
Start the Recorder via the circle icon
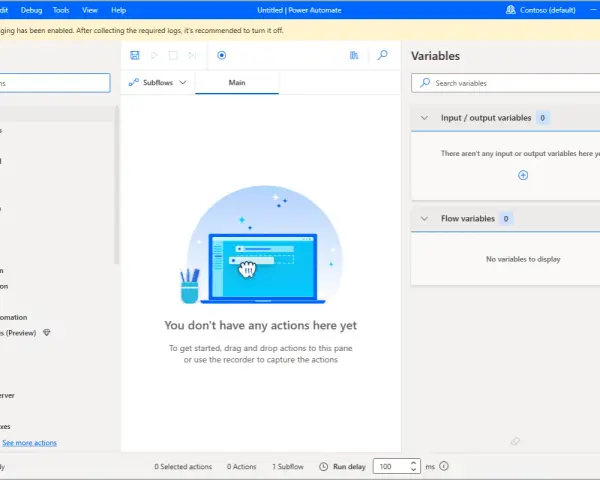pyautogui.click(x=222, y=55)
